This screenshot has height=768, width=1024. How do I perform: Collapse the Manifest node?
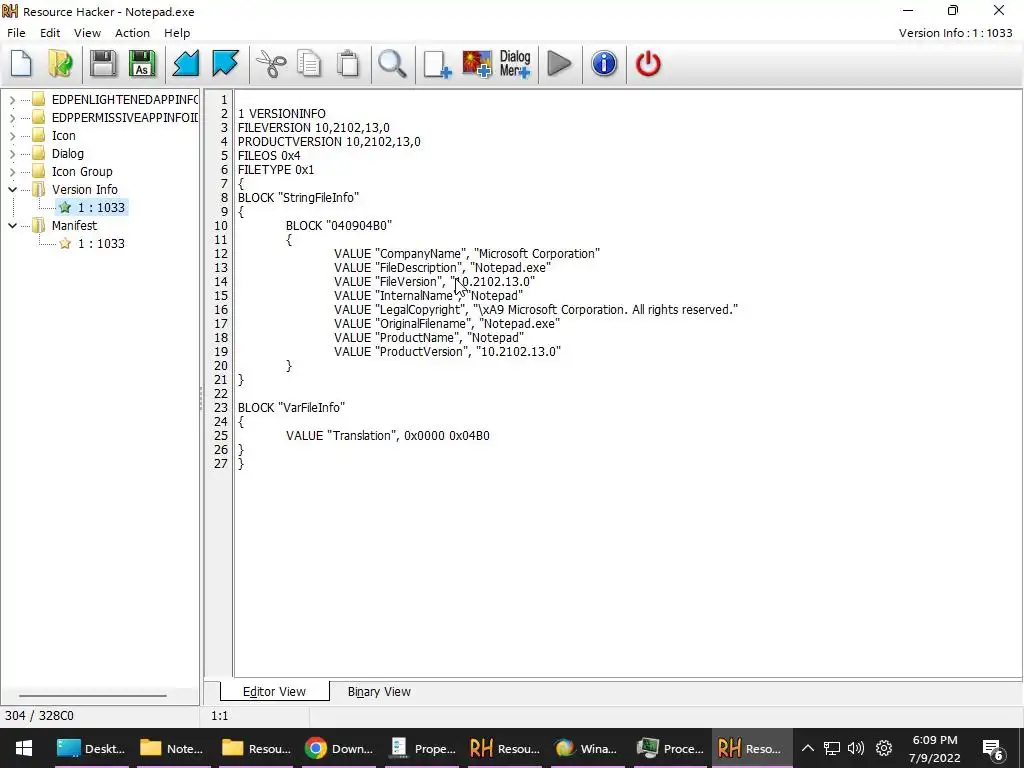[12, 225]
